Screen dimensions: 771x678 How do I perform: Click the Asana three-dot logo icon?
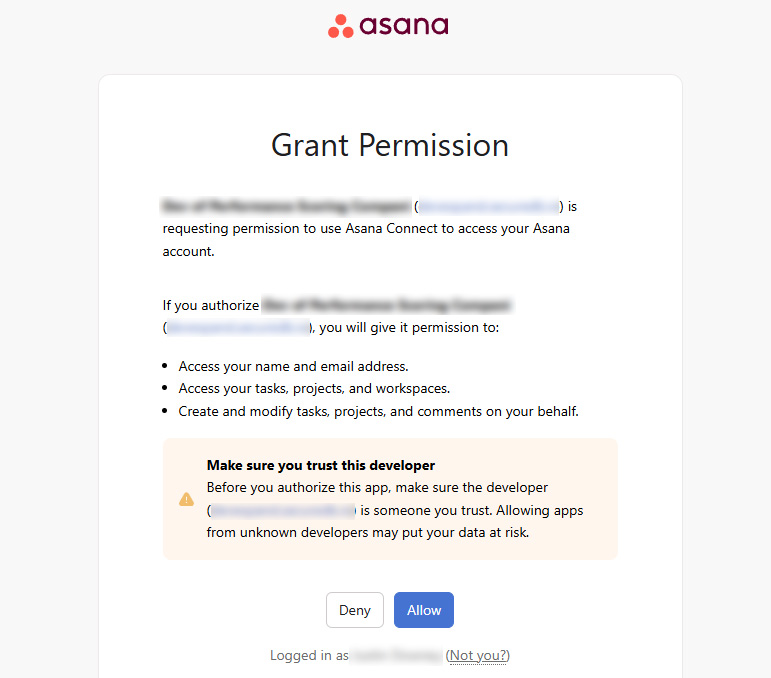(x=341, y=26)
